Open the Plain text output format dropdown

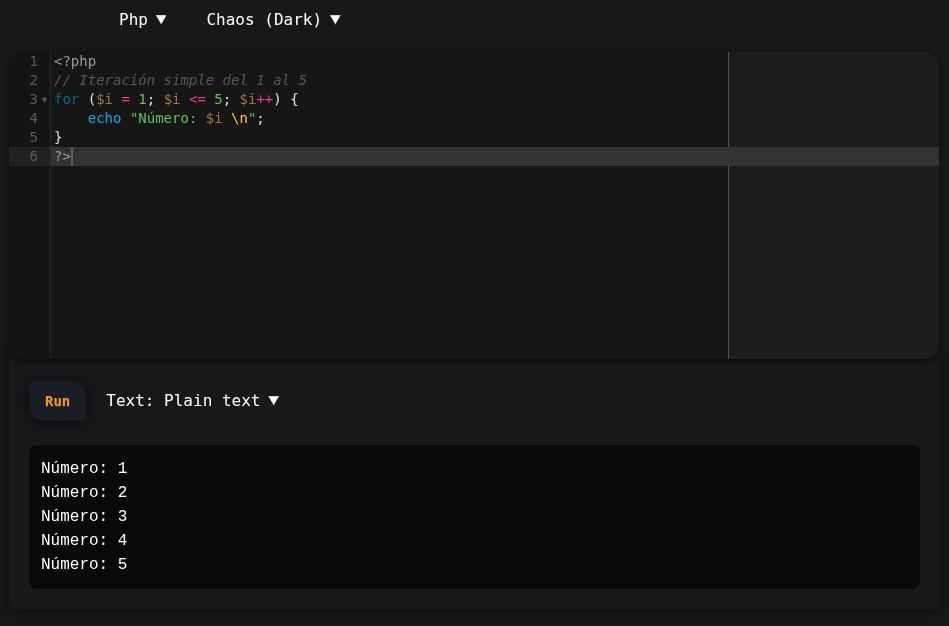192,400
